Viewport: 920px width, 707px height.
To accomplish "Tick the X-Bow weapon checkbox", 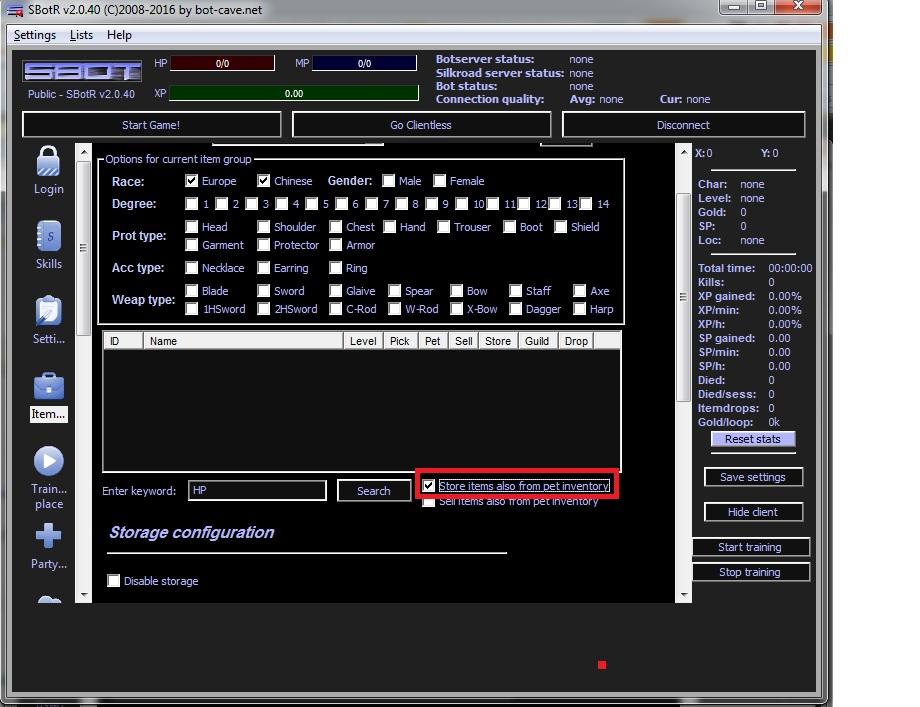I will [x=456, y=309].
